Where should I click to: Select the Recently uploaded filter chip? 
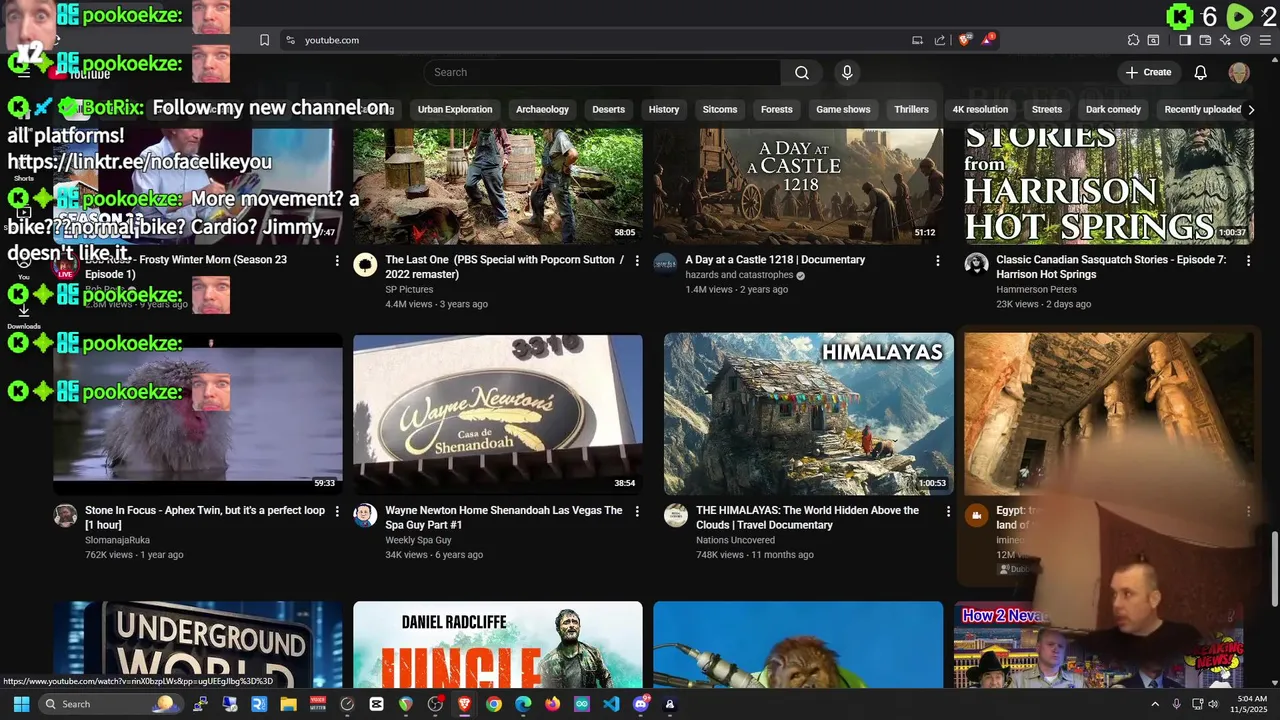tap(1203, 109)
